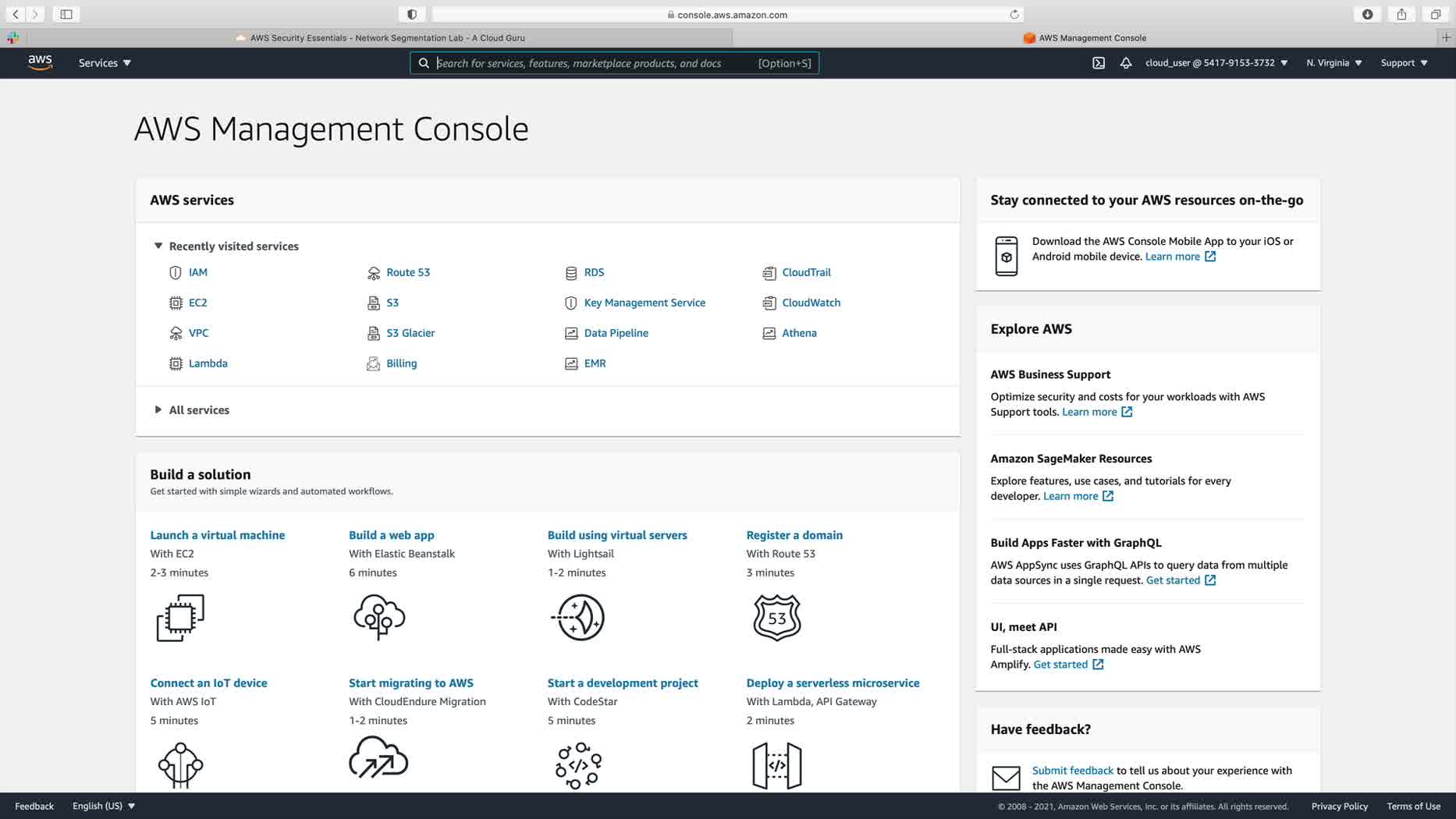
Task: Reload the page in Safari
Action: click(1014, 14)
